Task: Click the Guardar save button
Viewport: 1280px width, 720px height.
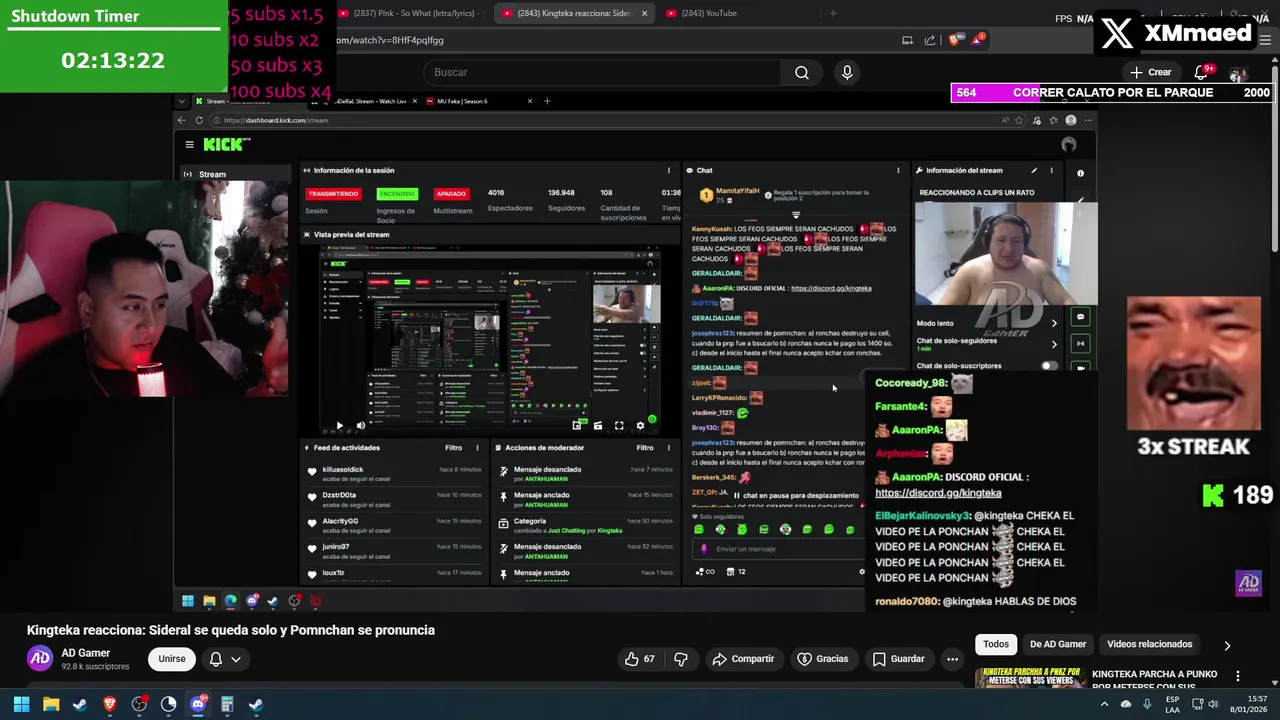Action: click(898, 659)
